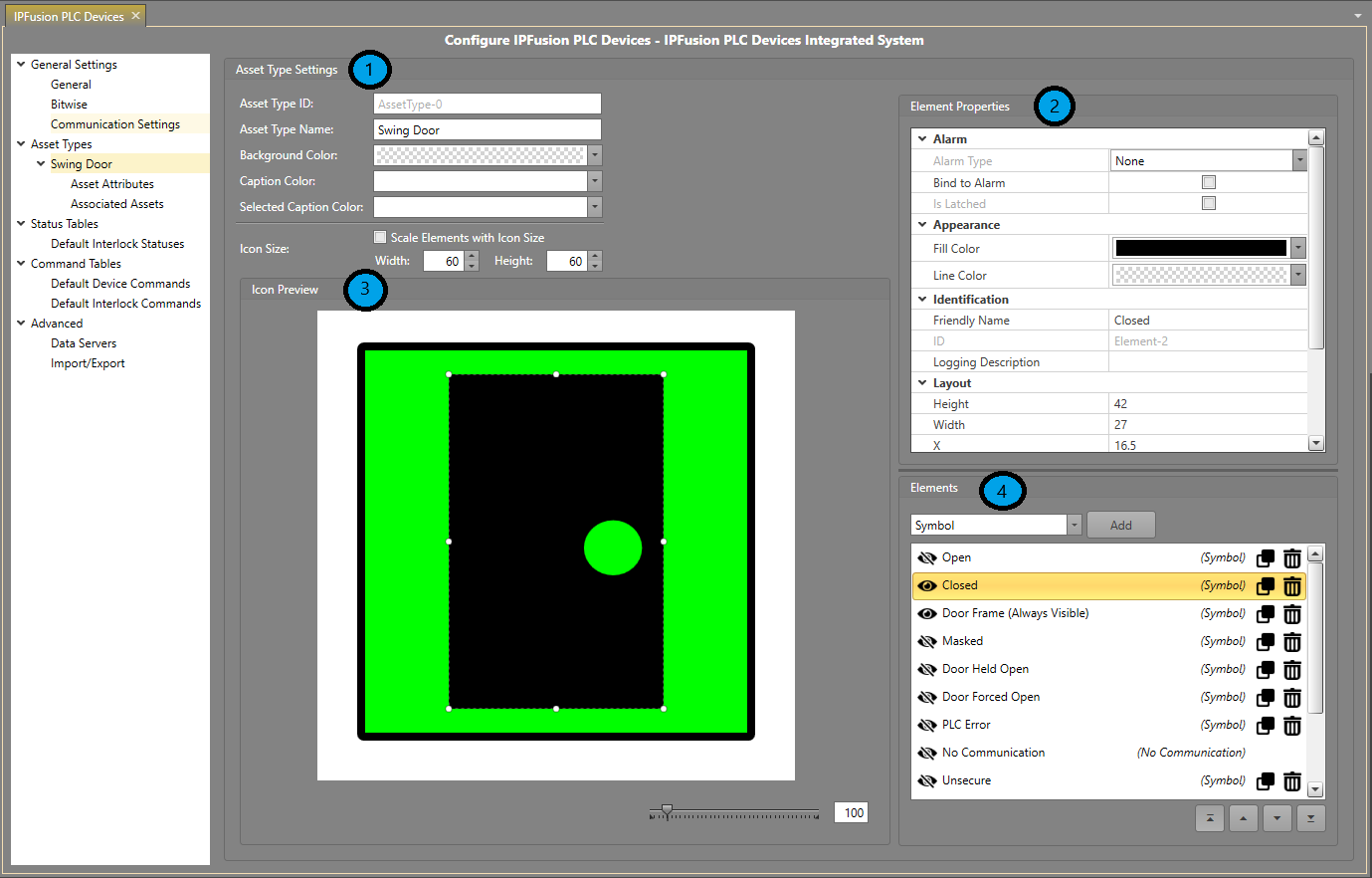Screen dimensions: 1372x878
Task: Delete the Door Forced Open element
Action: 1291,698
